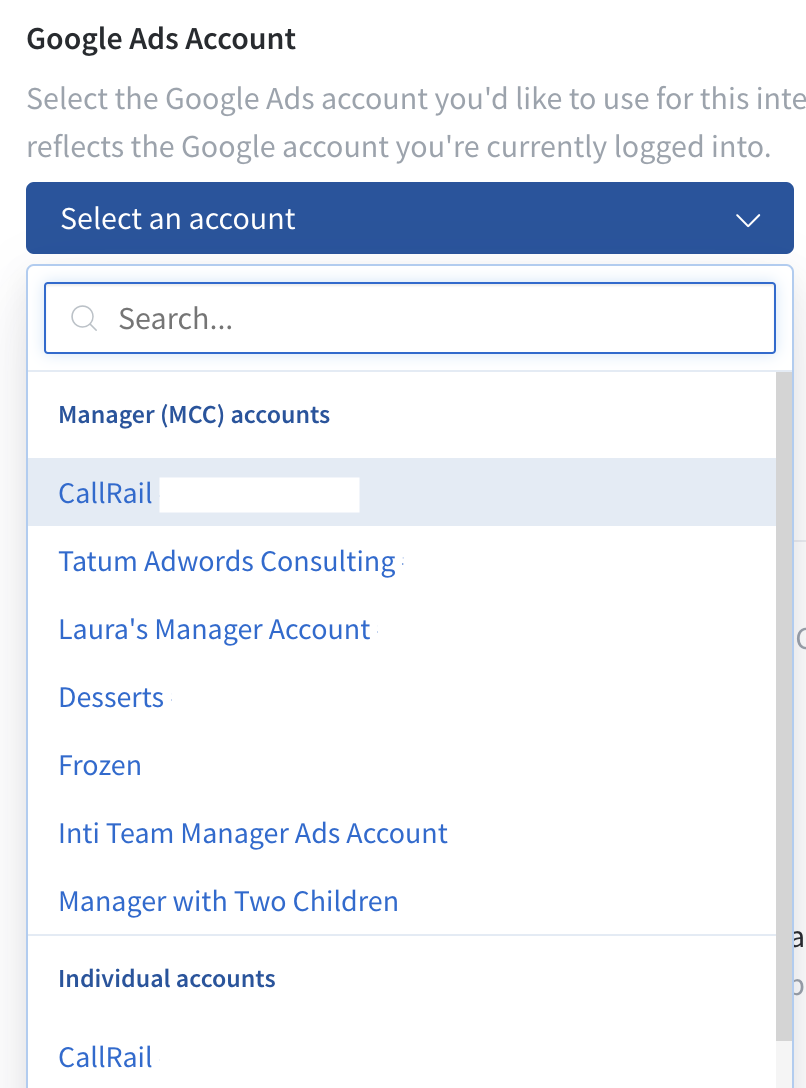806x1088 pixels.
Task: Open the "Select an account" dropdown
Action: coord(409,218)
